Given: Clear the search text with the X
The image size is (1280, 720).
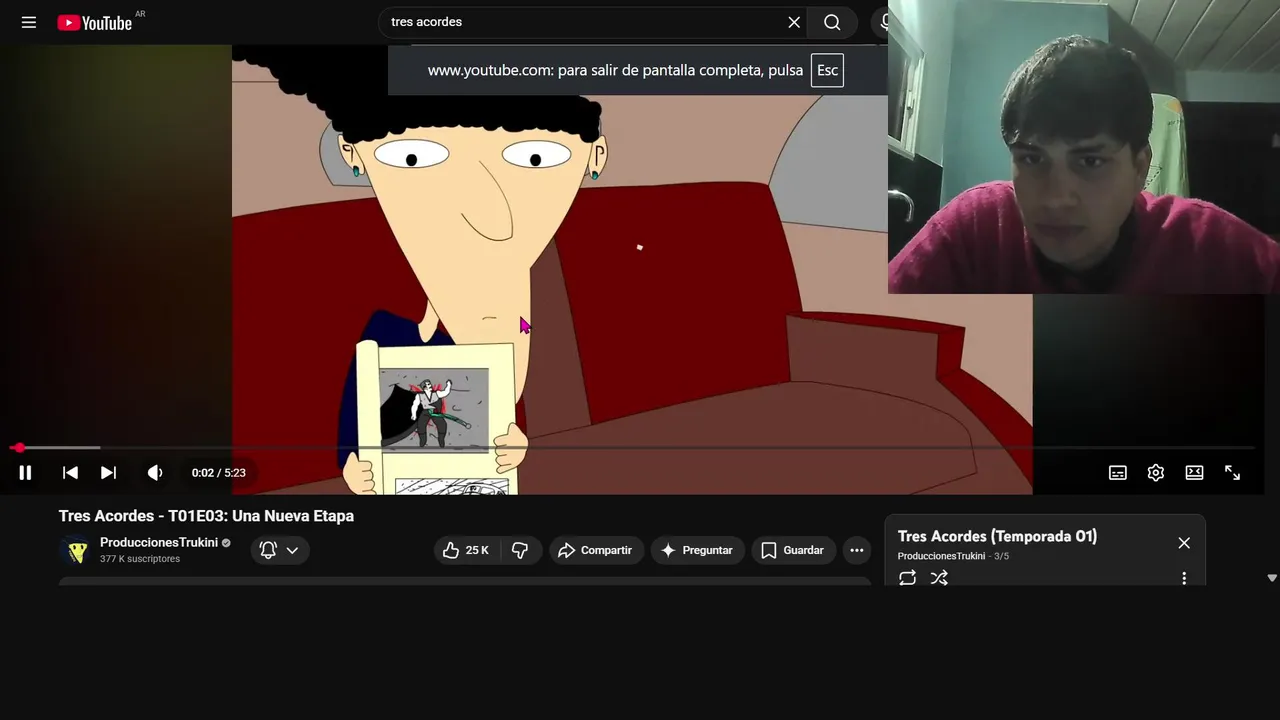Looking at the screenshot, I should pyautogui.click(x=794, y=22).
